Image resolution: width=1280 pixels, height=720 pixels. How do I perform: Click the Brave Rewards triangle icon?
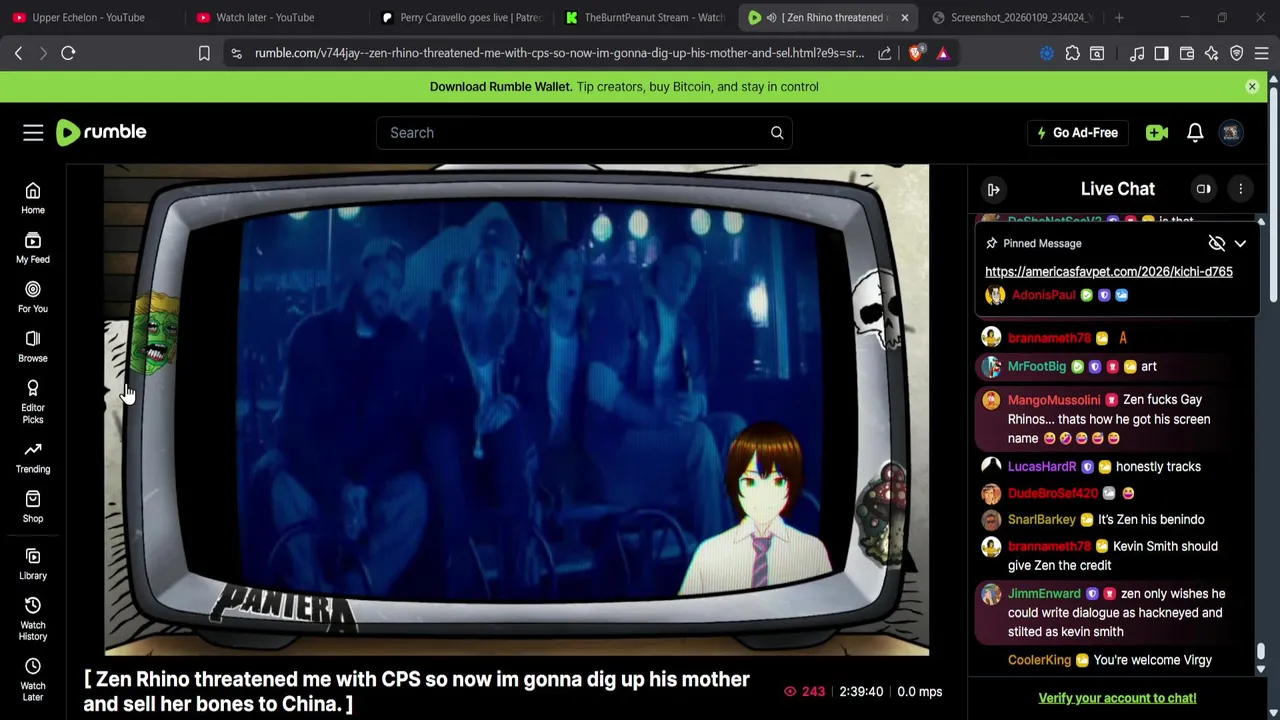[x=943, y=53]
